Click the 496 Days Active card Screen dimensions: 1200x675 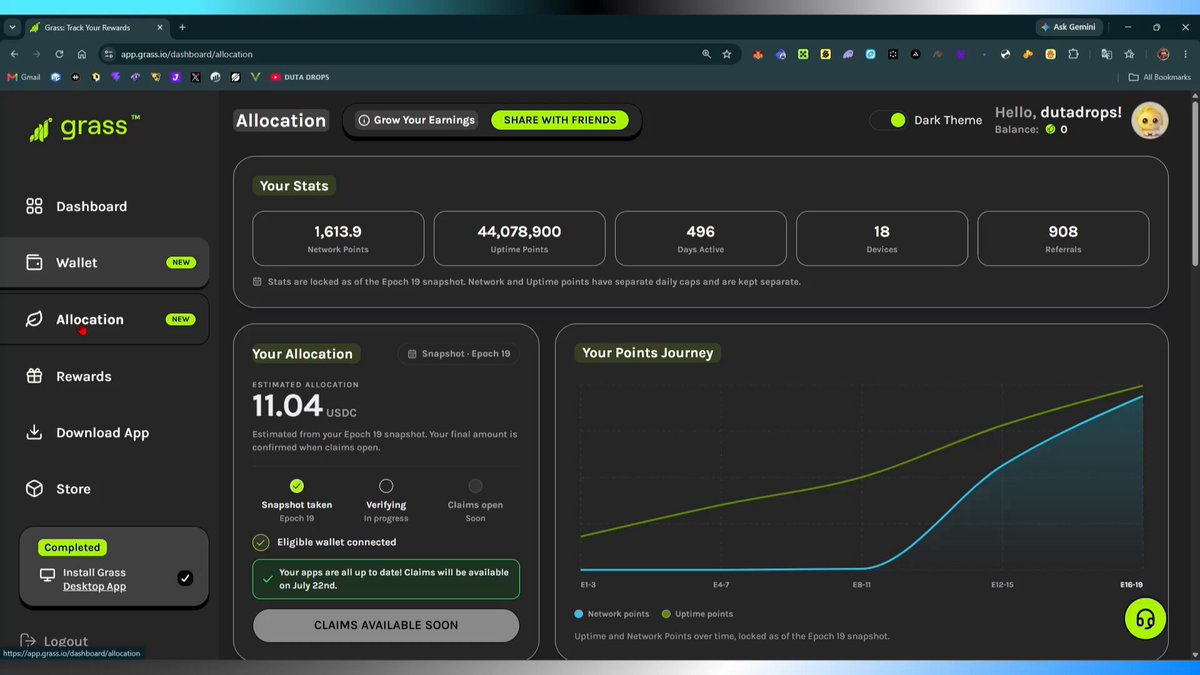point(700,238)
